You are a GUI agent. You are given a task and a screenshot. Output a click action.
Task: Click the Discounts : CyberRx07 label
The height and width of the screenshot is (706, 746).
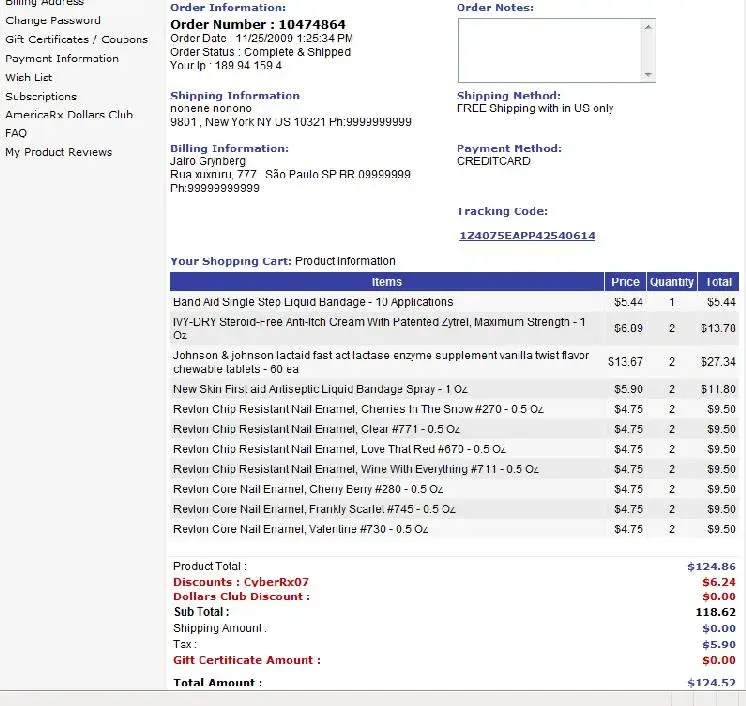coord(241,582)
